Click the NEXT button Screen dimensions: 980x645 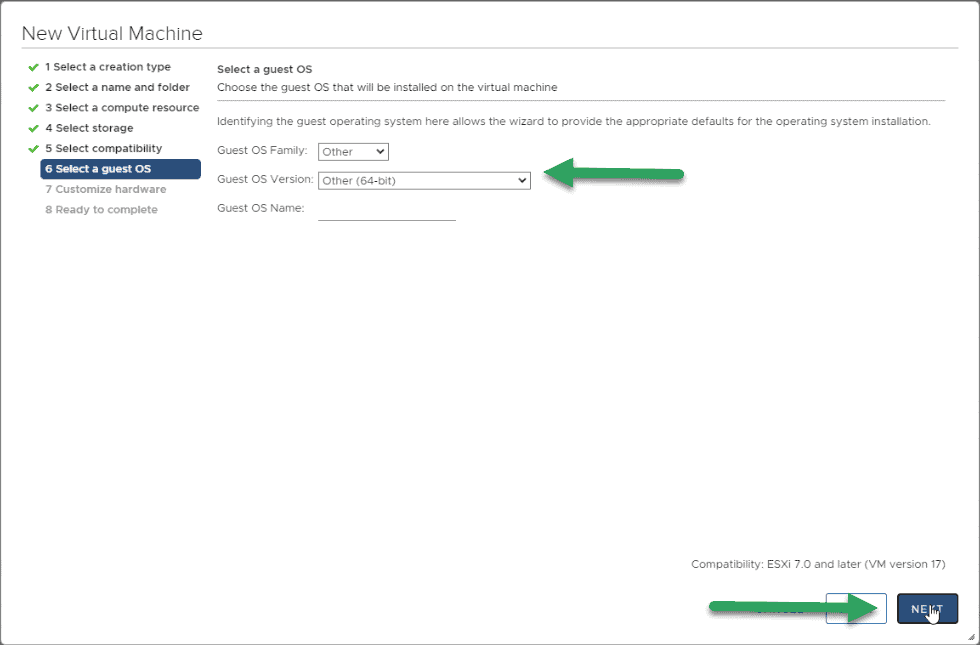tap(928, 609)
